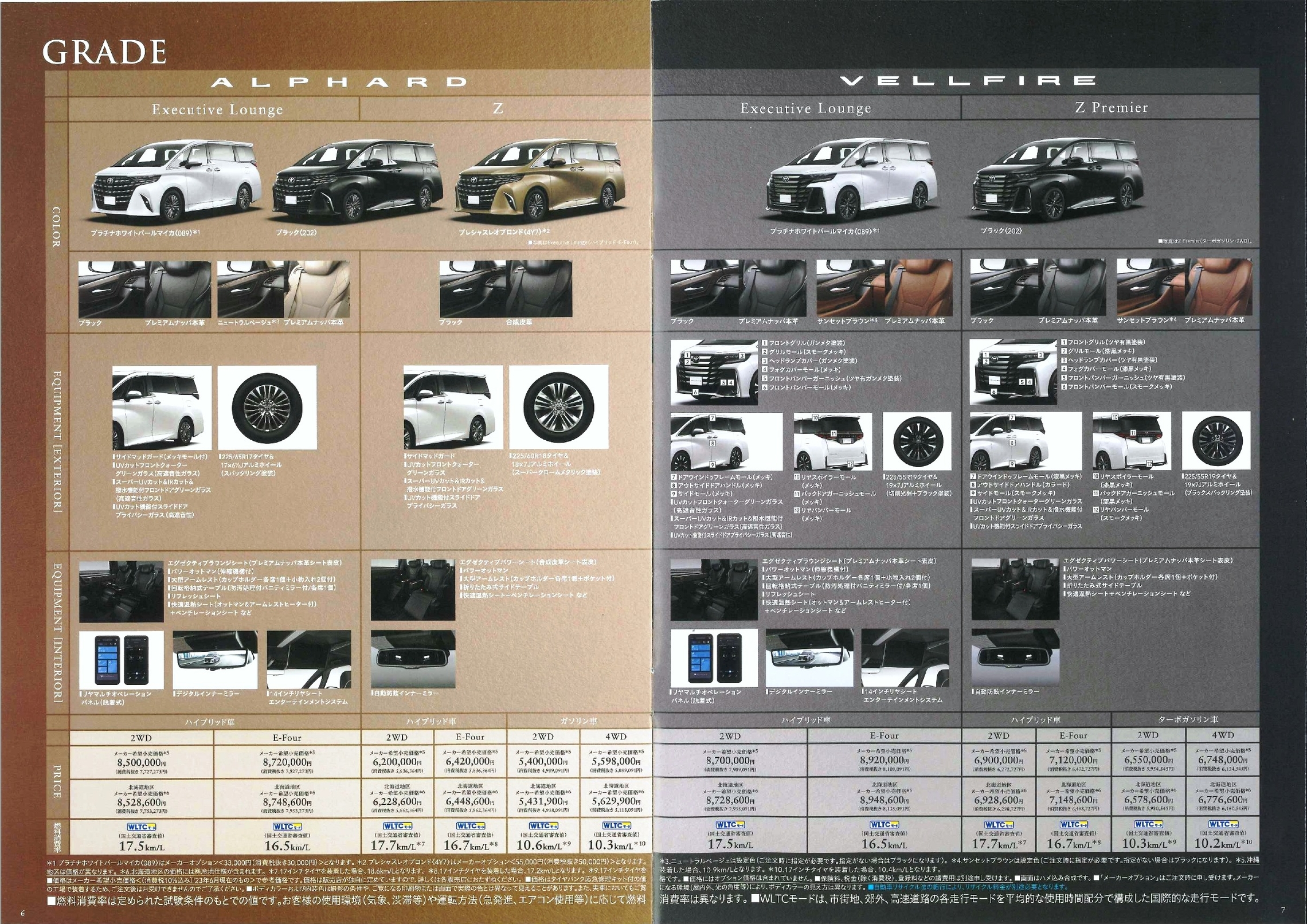Click the Alphard 14インチリヤシート entertainment system image

(309, 660)
